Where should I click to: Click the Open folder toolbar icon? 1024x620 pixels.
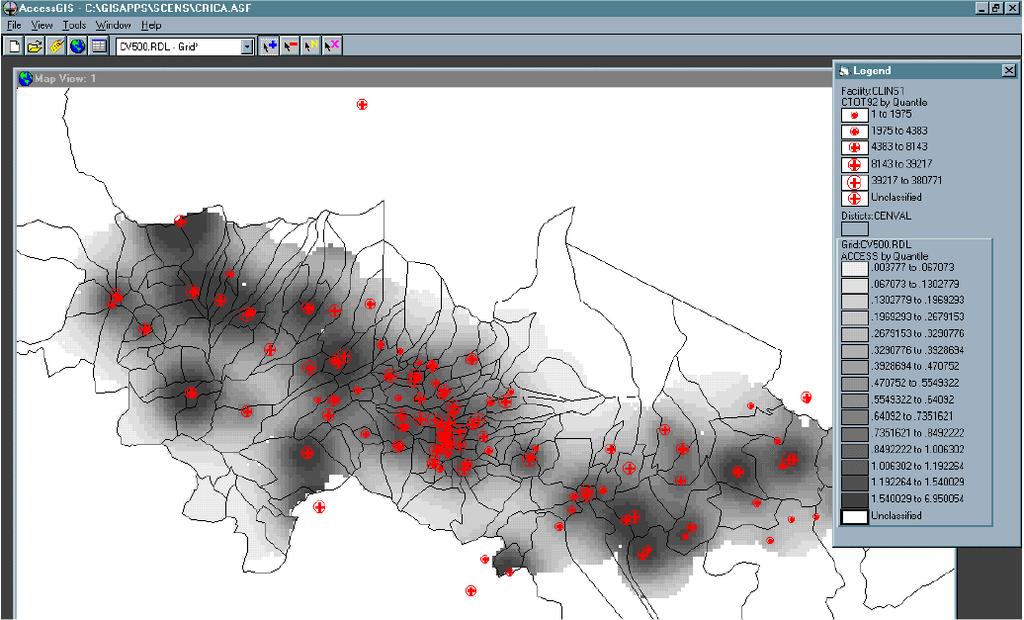tap(35, 46)
